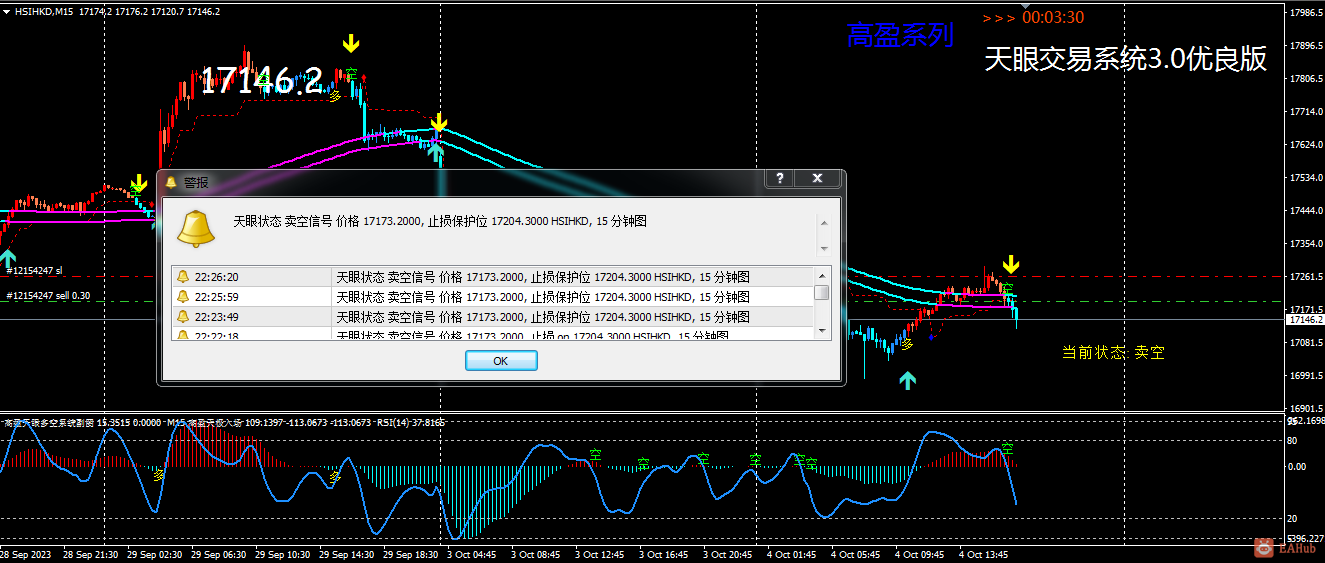Screen dimensions: 1325x563
Task: Click 17986.2 on the price scale
Action: coord(1307,13)
